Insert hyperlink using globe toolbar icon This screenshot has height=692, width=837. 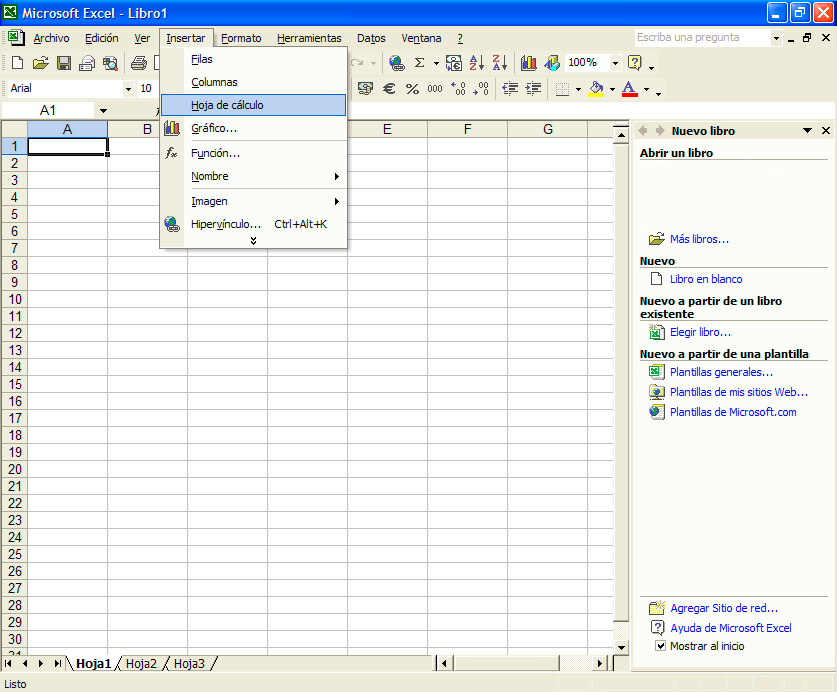(x=397, y=63)
